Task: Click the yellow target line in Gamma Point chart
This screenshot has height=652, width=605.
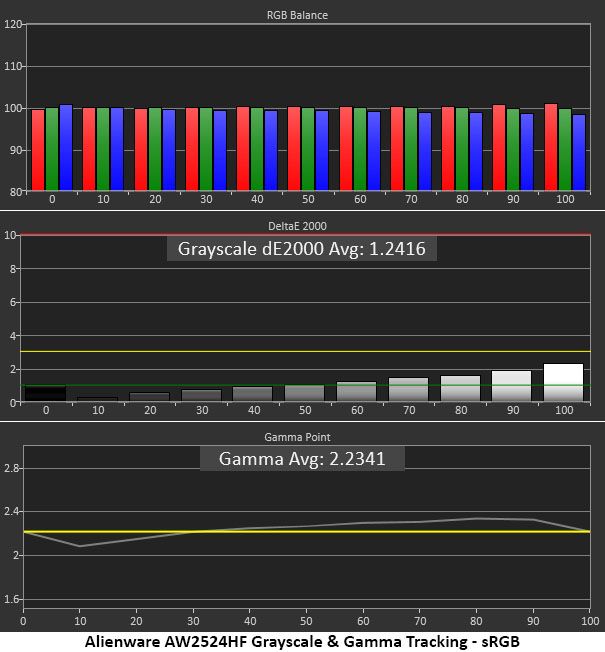Action: tap(307, 531)
